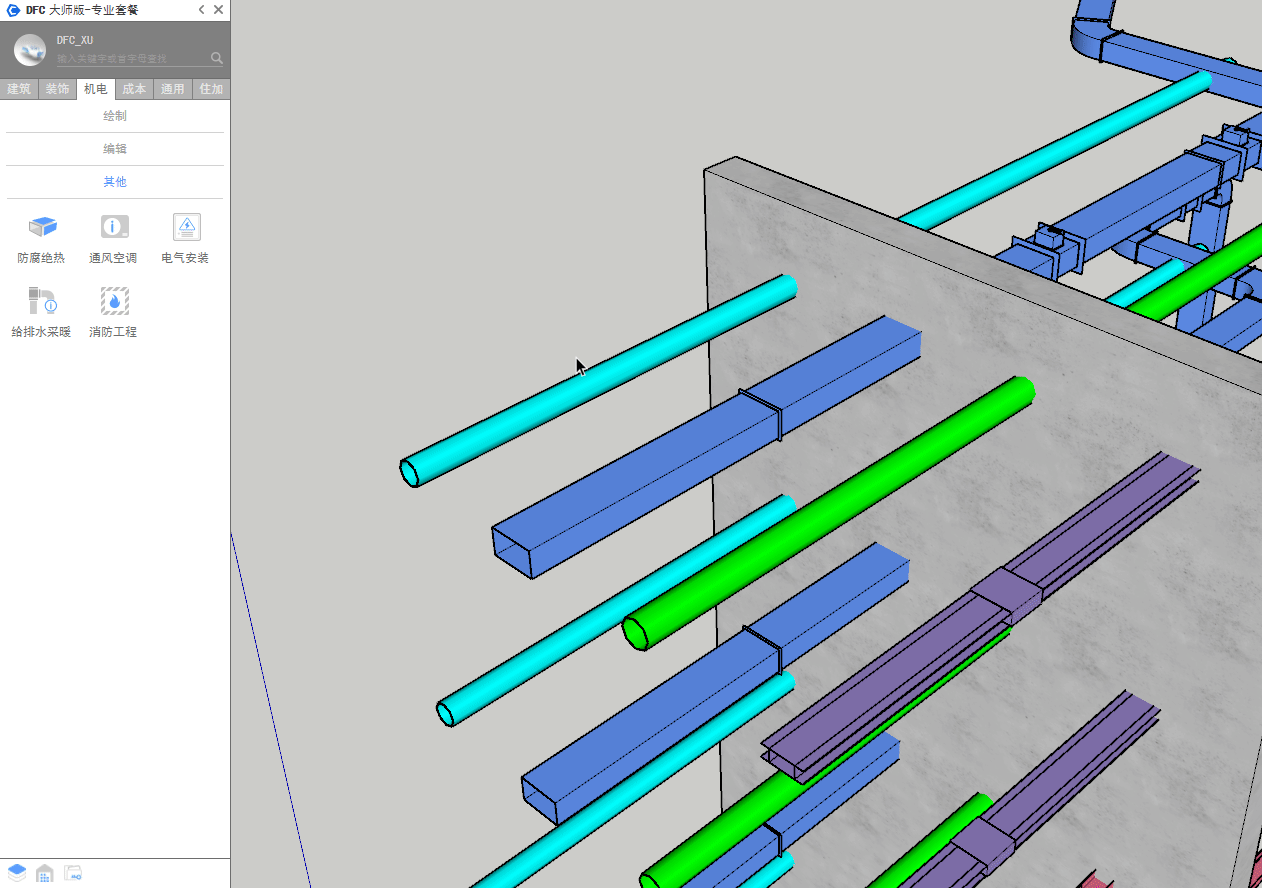
Task: Click the blue layers icon at panel bottom
Action: [x=17, y=873]
